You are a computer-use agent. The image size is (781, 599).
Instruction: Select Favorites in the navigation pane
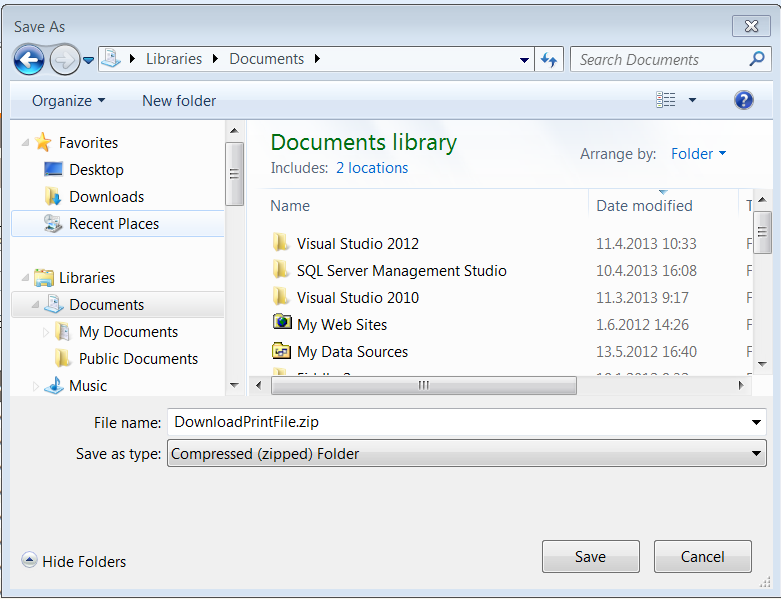click(x=88, y=143)
